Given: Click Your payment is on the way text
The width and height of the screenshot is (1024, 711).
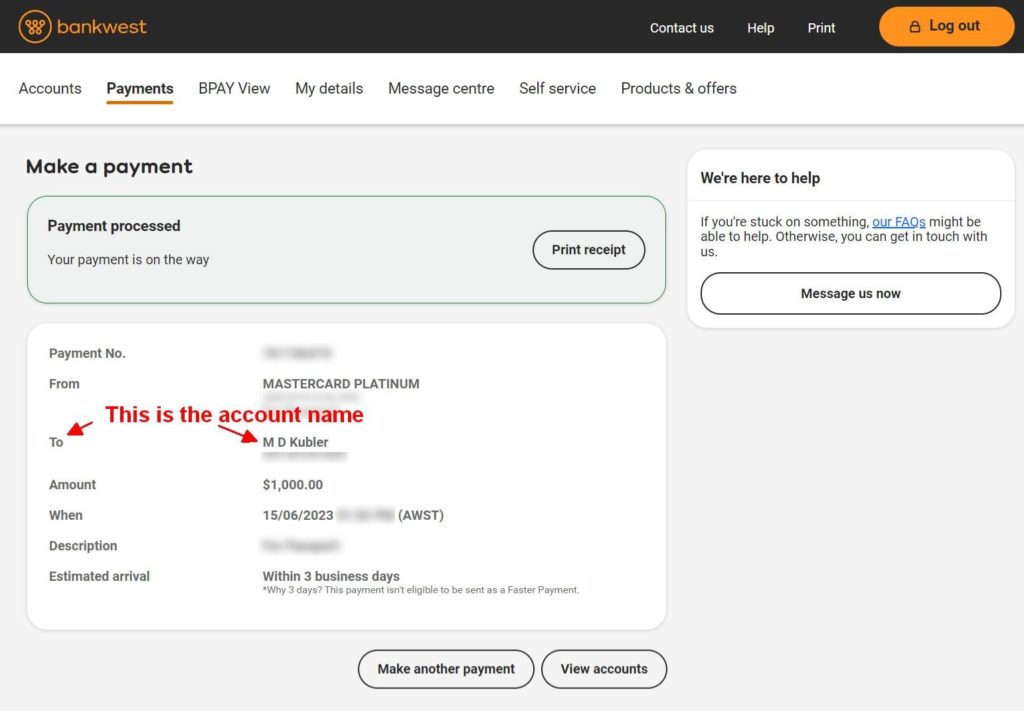Looking at the screenshot, I should 128,260.
